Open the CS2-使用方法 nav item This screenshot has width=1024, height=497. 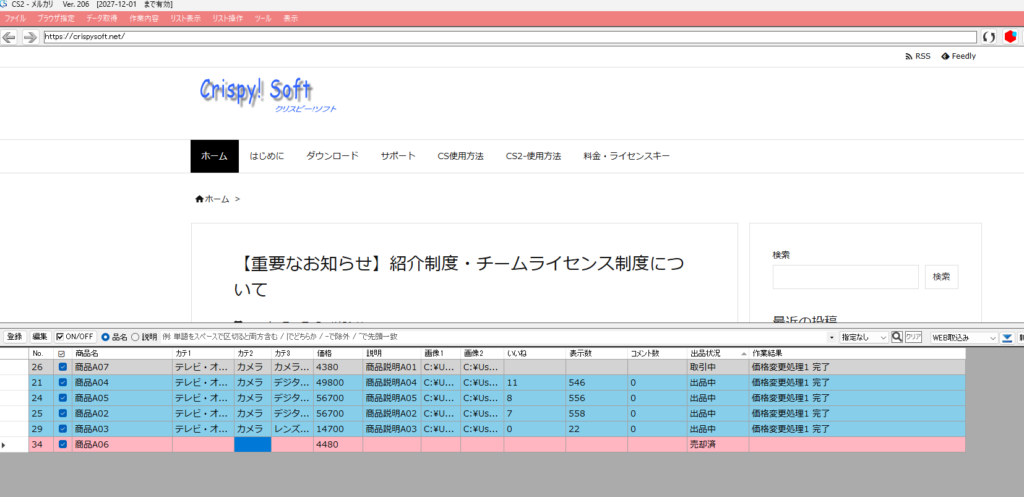(534, 156)
